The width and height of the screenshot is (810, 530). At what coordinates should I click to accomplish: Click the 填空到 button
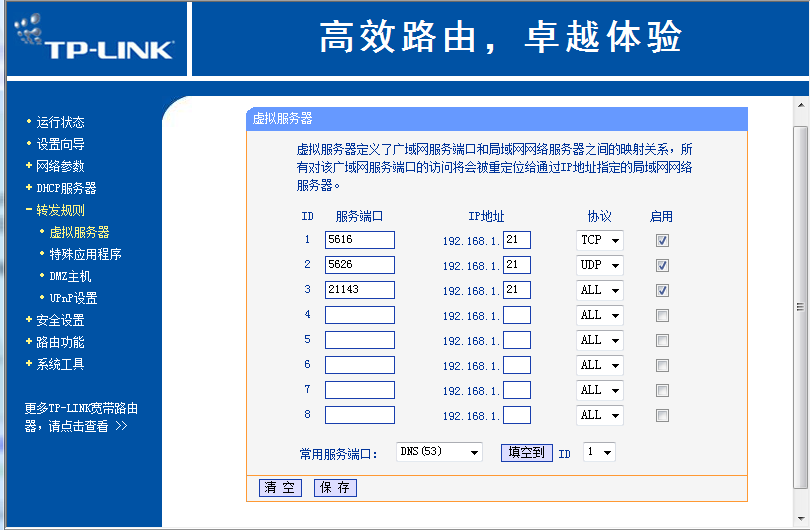tap(526, 453)
